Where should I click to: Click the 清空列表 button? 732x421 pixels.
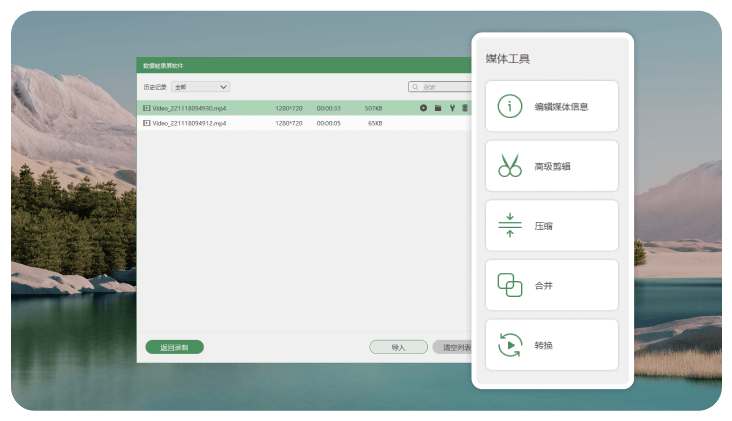pos(452,347)
